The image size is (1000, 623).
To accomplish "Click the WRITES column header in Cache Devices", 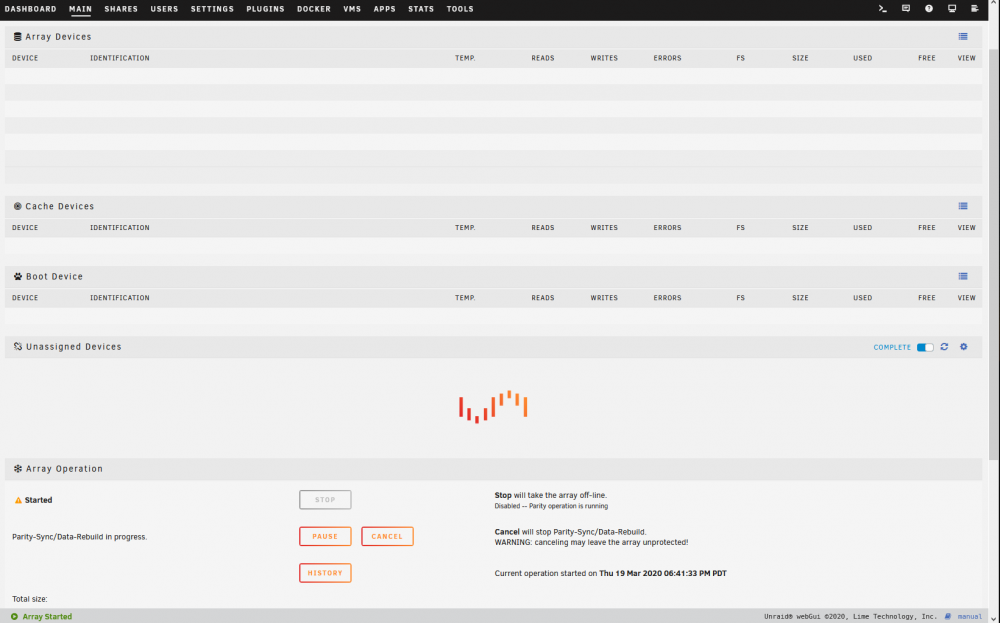I will pos(604,228).
